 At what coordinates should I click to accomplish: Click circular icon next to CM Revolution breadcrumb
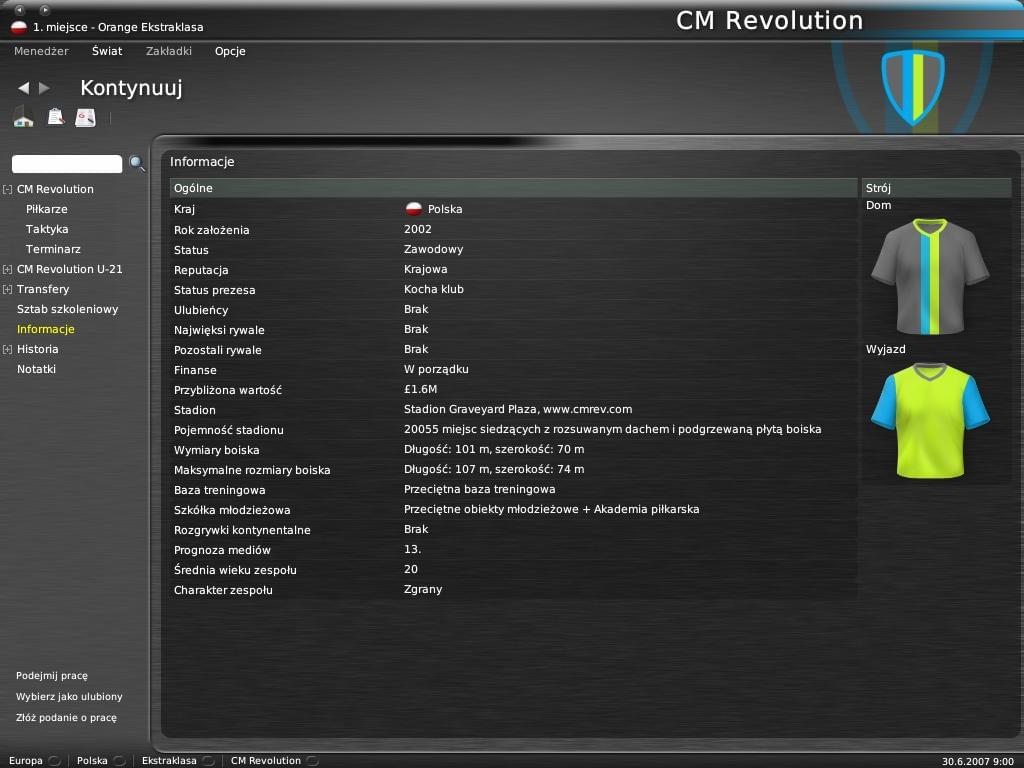(x=313, y=761)
